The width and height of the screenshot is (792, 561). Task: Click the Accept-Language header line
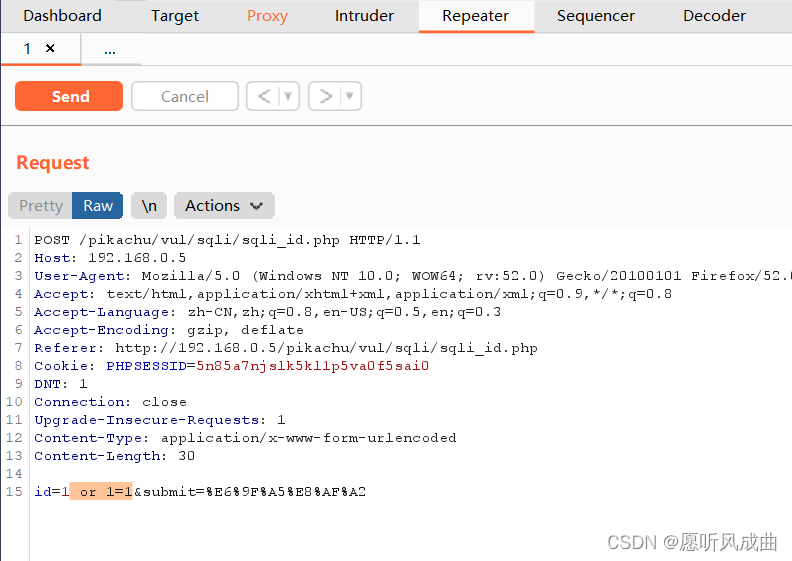pos(268,312)
